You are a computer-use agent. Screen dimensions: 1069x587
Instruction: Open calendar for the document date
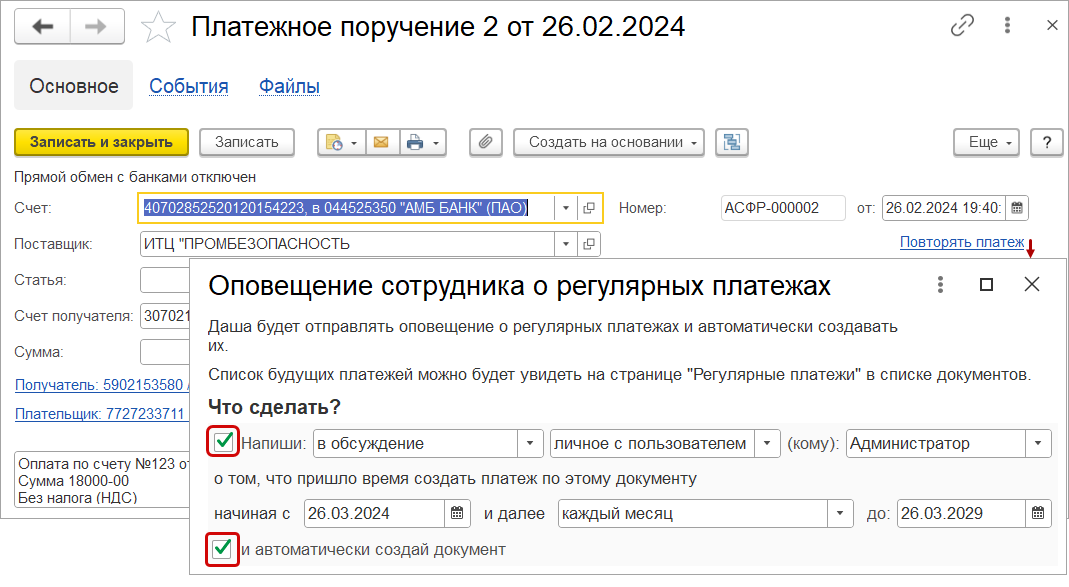tap(1017, 208)
